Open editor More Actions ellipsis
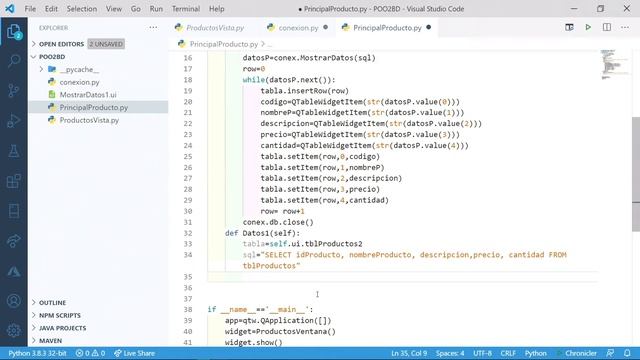 (625, 27)
